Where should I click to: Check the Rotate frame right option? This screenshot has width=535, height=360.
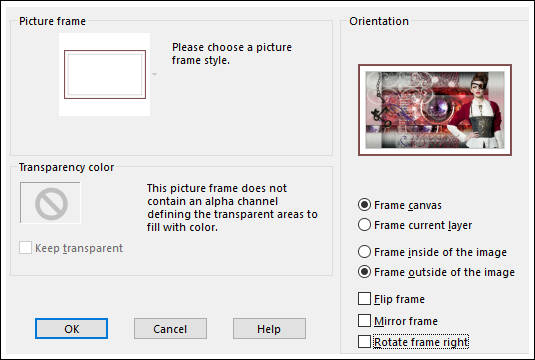point(364,342)
